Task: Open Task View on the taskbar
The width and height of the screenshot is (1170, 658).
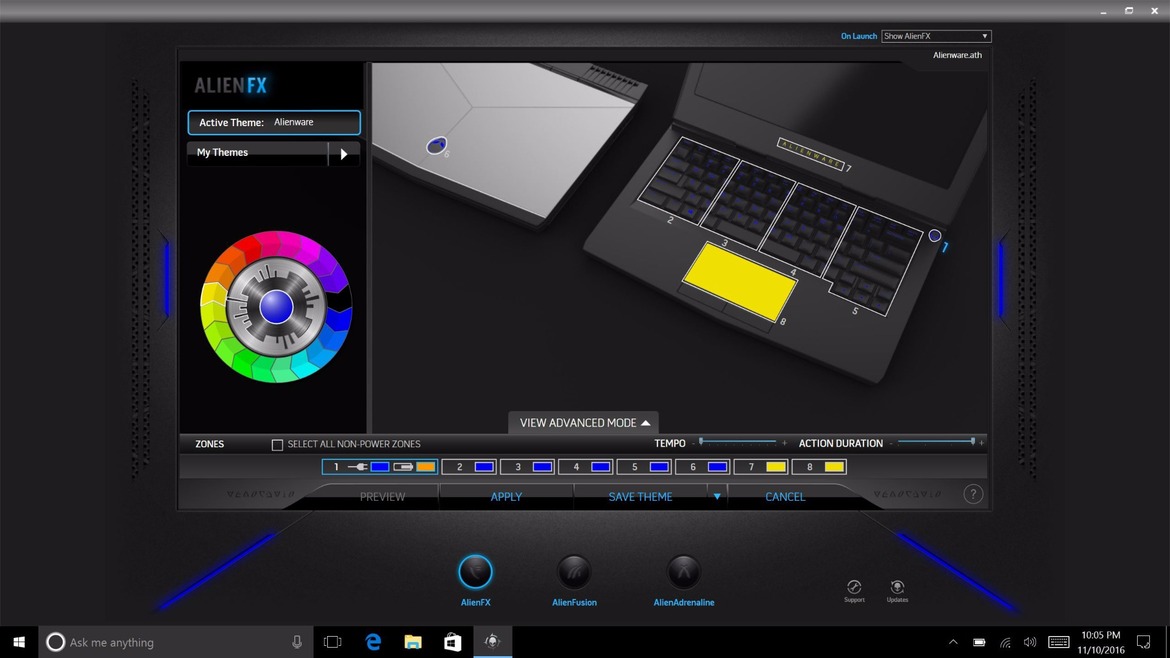Action: [x=333, y=642]
